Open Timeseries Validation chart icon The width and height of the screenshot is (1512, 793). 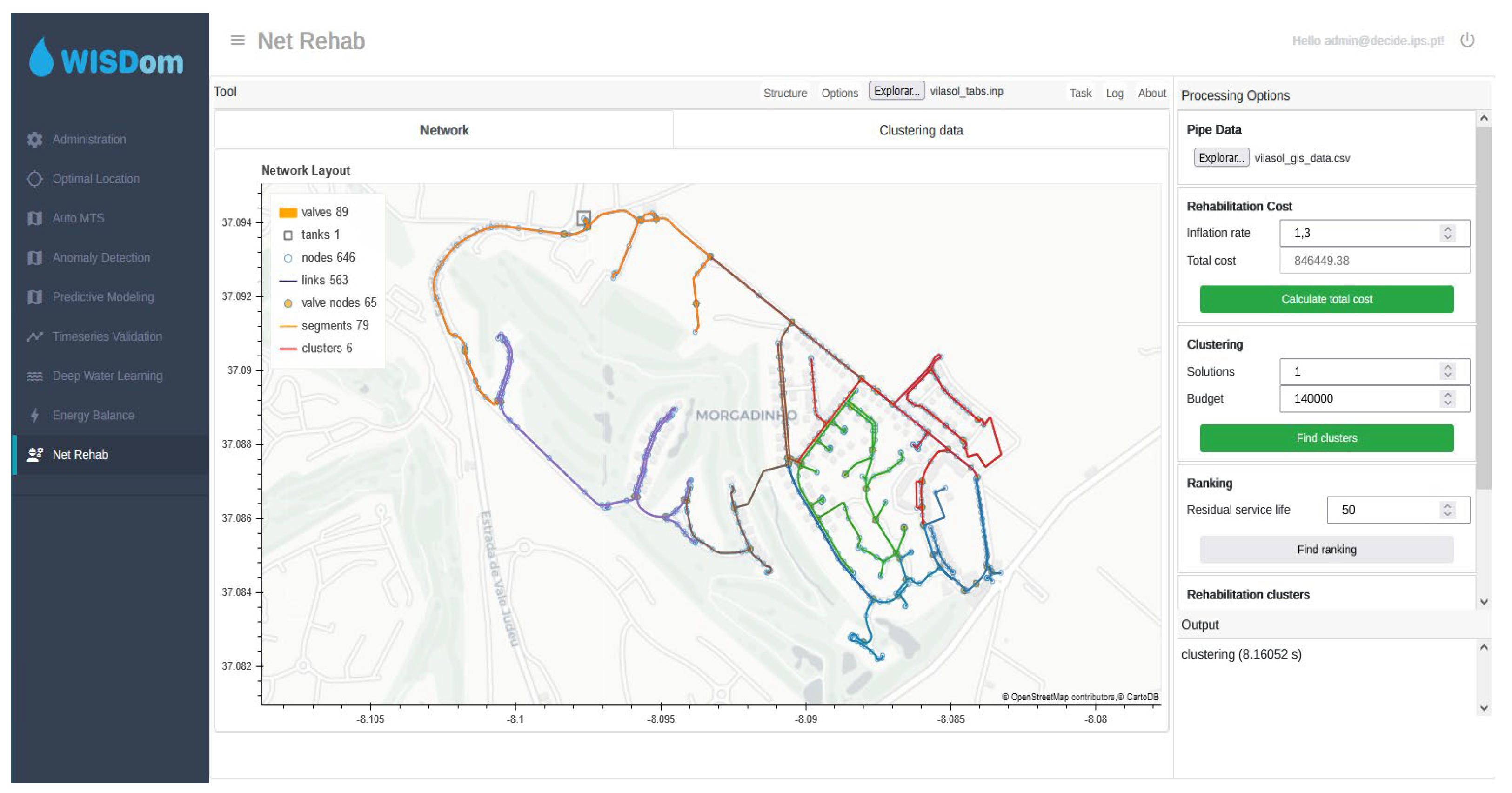34,336
